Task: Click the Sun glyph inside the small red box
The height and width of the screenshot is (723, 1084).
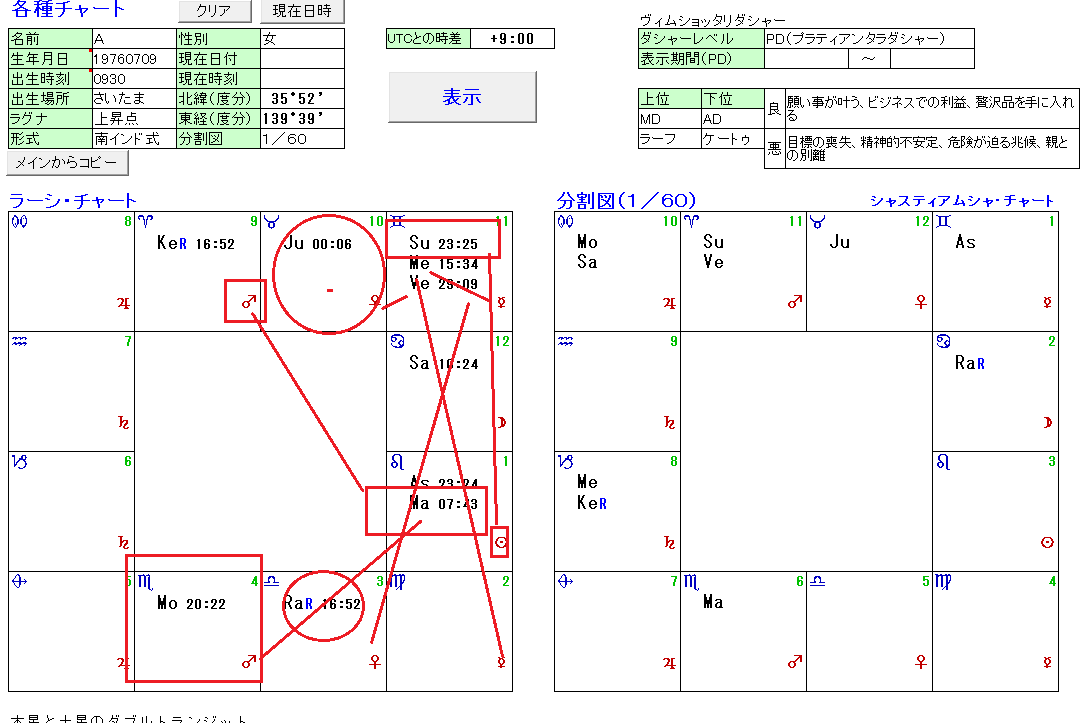Action: pyautogui.click(x=502, y=543)
